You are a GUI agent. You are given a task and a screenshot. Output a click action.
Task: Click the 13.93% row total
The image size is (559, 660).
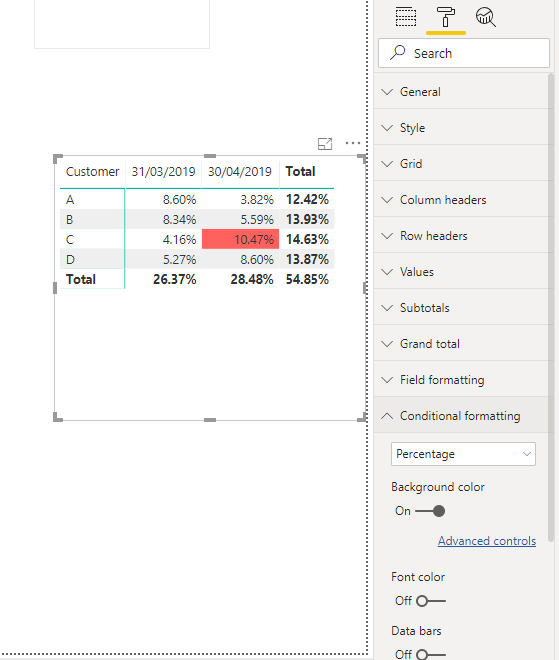307,219
